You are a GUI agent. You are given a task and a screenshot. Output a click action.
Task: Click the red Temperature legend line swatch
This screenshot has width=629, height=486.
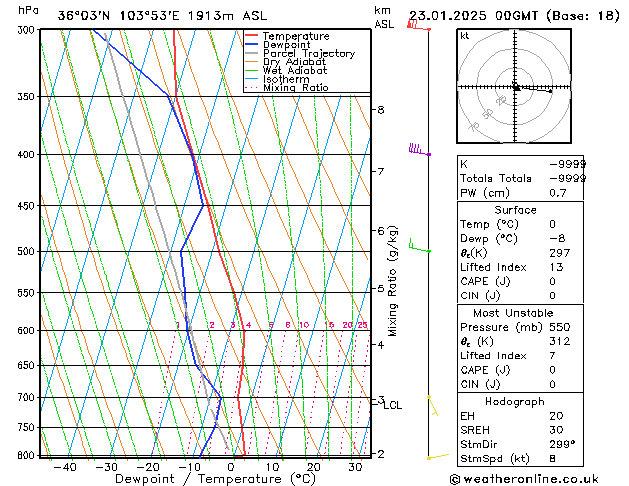pyautogui.click(x=252, y=36)
